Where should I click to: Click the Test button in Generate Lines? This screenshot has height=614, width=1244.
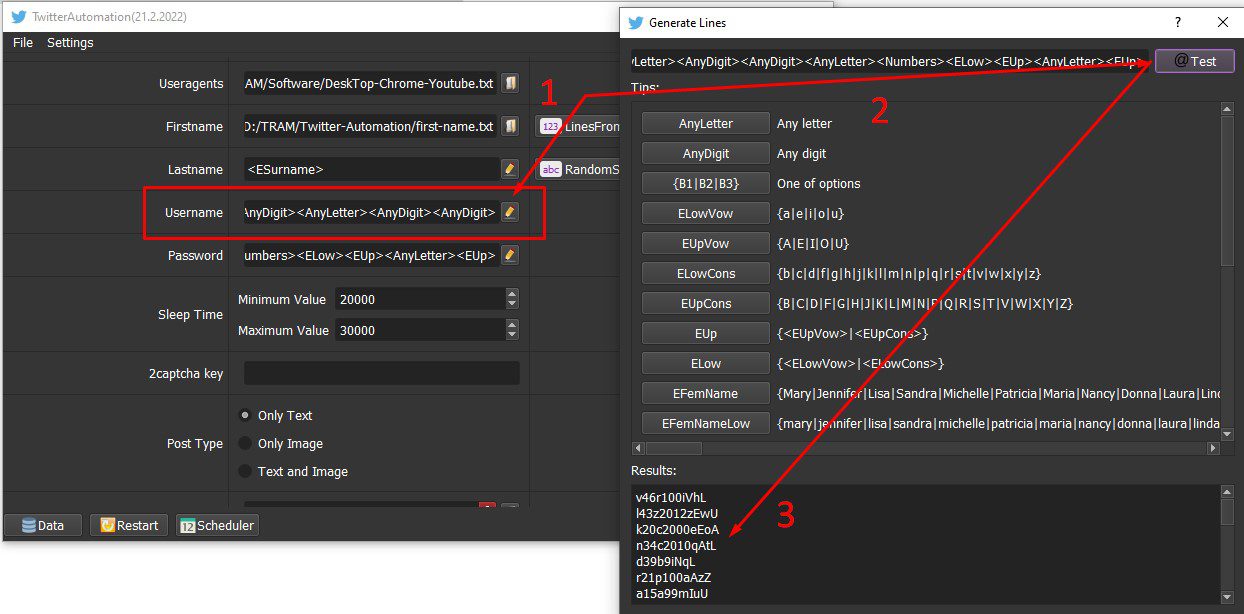click(x=1195, y=61)
